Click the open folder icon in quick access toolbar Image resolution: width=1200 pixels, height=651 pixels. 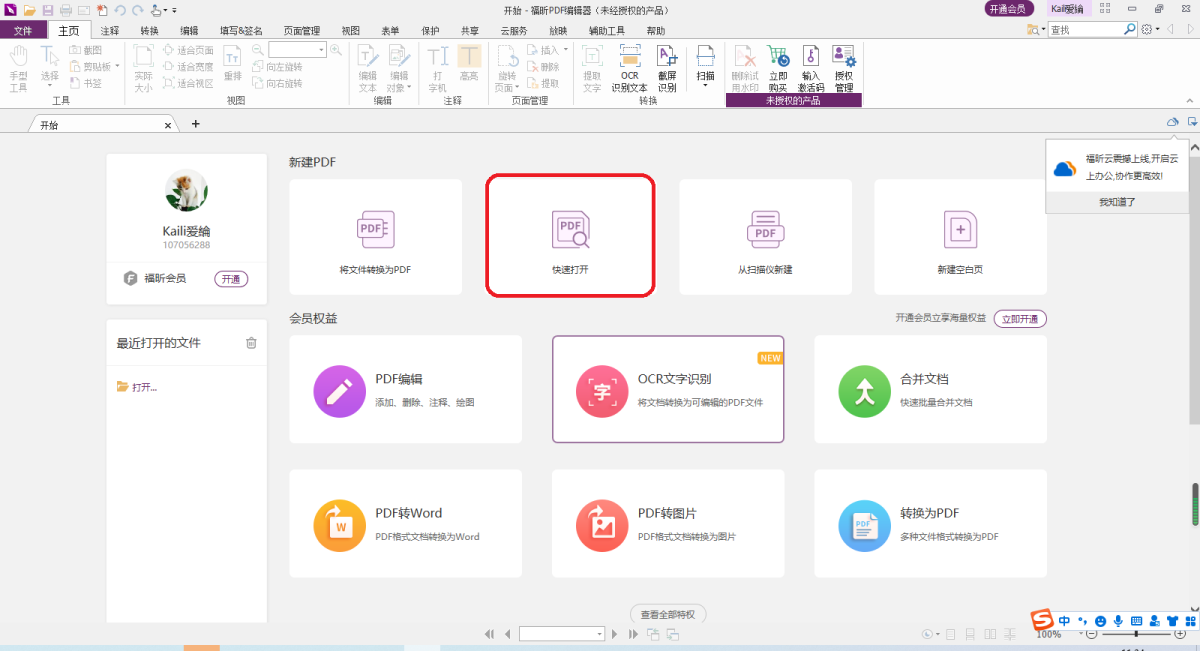click(30, 10)
